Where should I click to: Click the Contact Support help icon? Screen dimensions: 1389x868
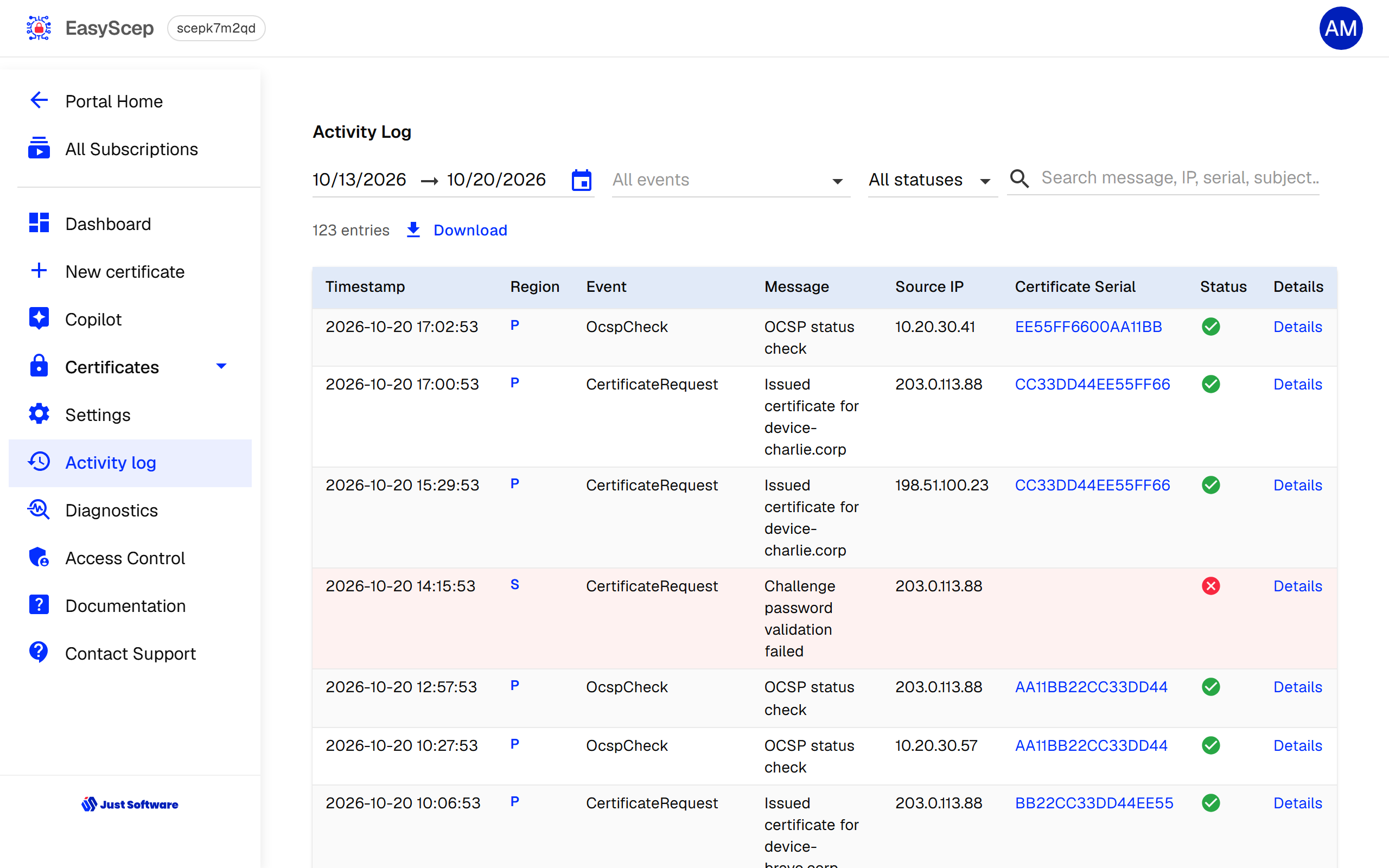pos(39,652)
